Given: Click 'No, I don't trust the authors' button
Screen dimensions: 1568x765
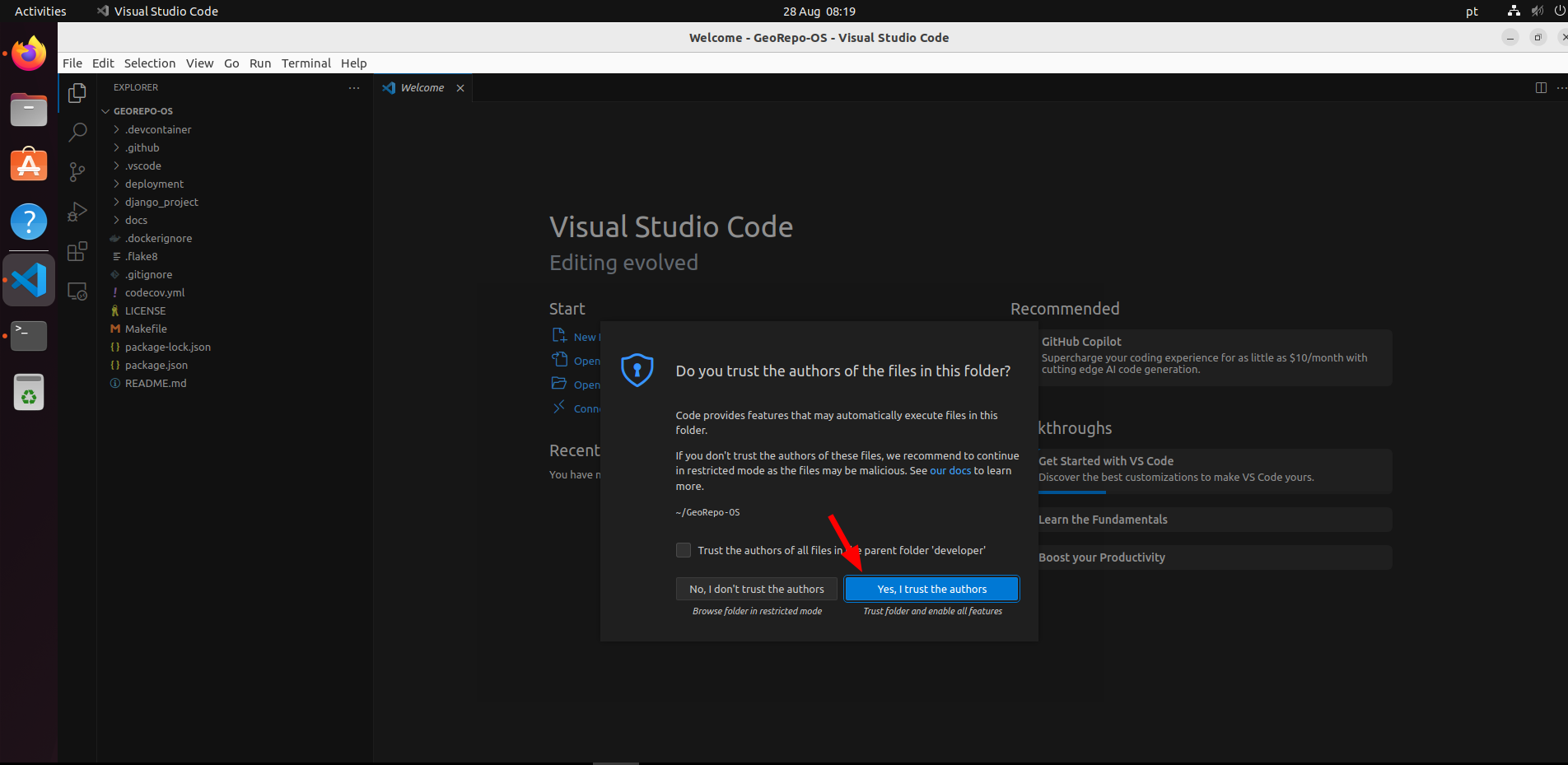Looking at the screenshot, I should 757,589.
